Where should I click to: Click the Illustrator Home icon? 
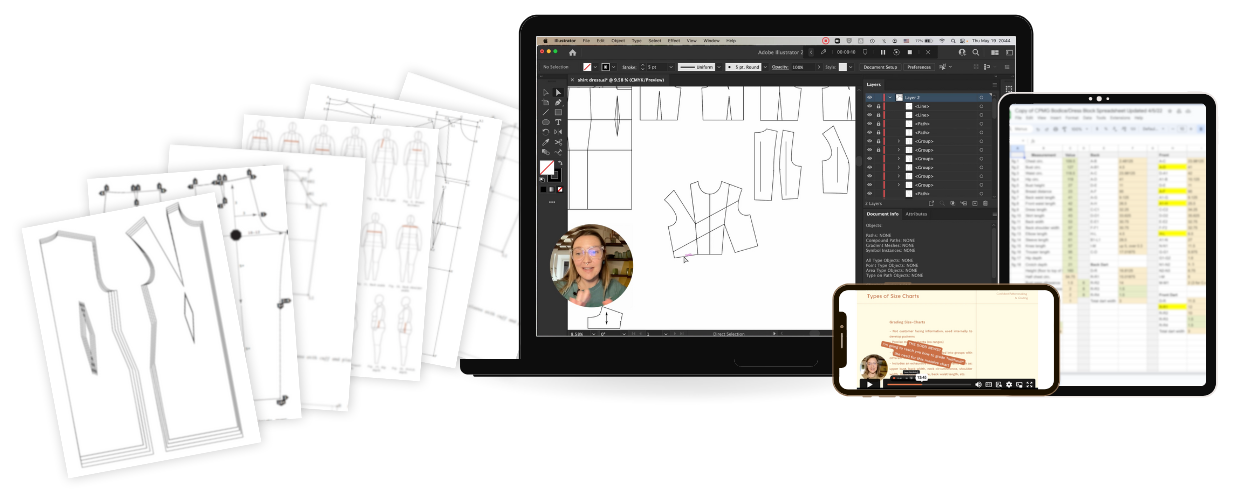tap(573, 53)
